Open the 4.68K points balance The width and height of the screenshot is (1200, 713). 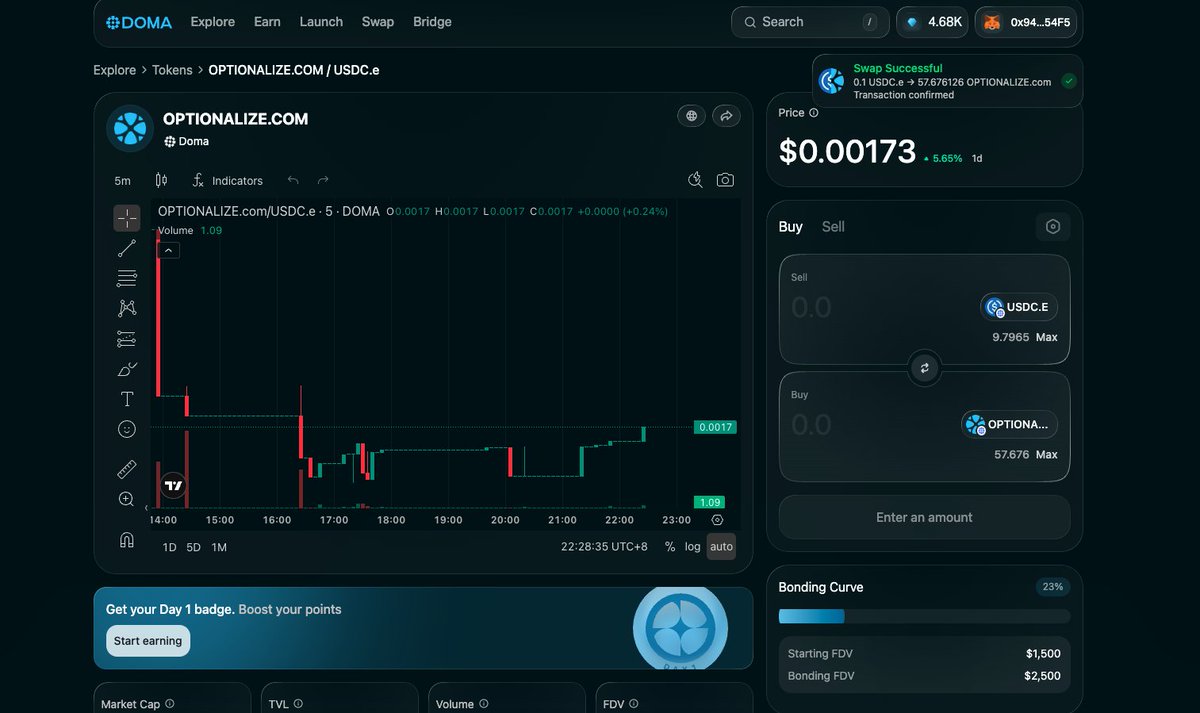(932, 22)
